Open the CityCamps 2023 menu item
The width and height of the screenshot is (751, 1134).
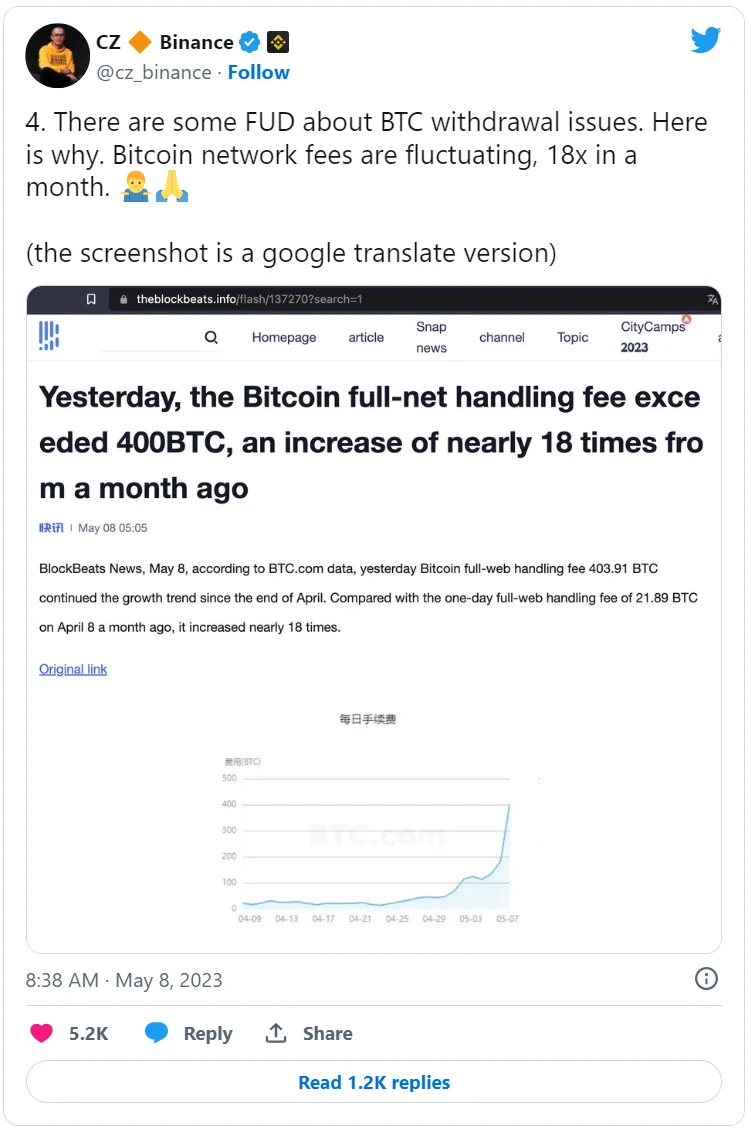point(653,337)
